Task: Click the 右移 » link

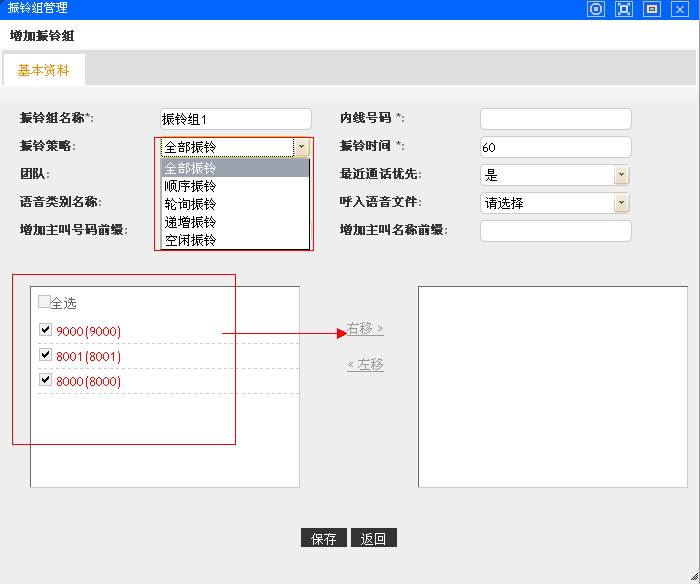Action: tap(365, 328)
